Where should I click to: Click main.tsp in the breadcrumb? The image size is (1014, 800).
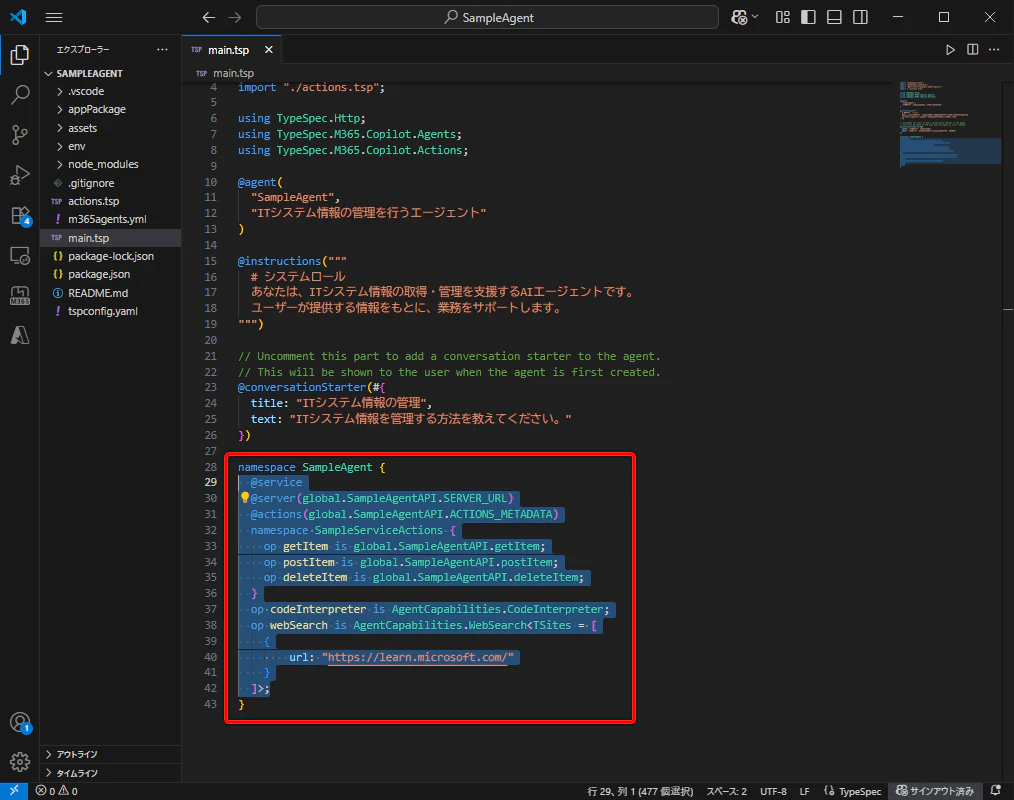[233, 73]
